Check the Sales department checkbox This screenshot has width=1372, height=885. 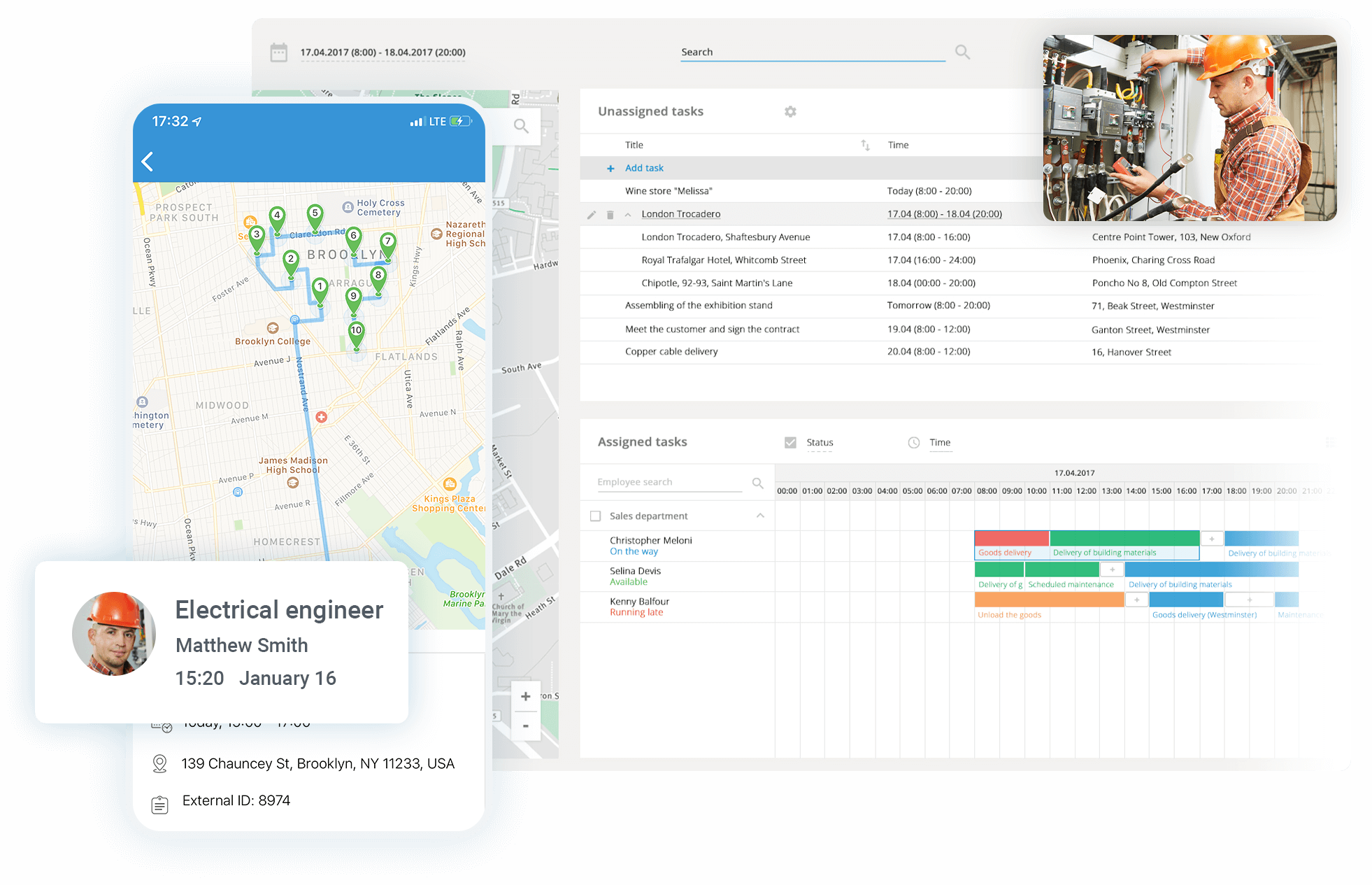(596, 516)
